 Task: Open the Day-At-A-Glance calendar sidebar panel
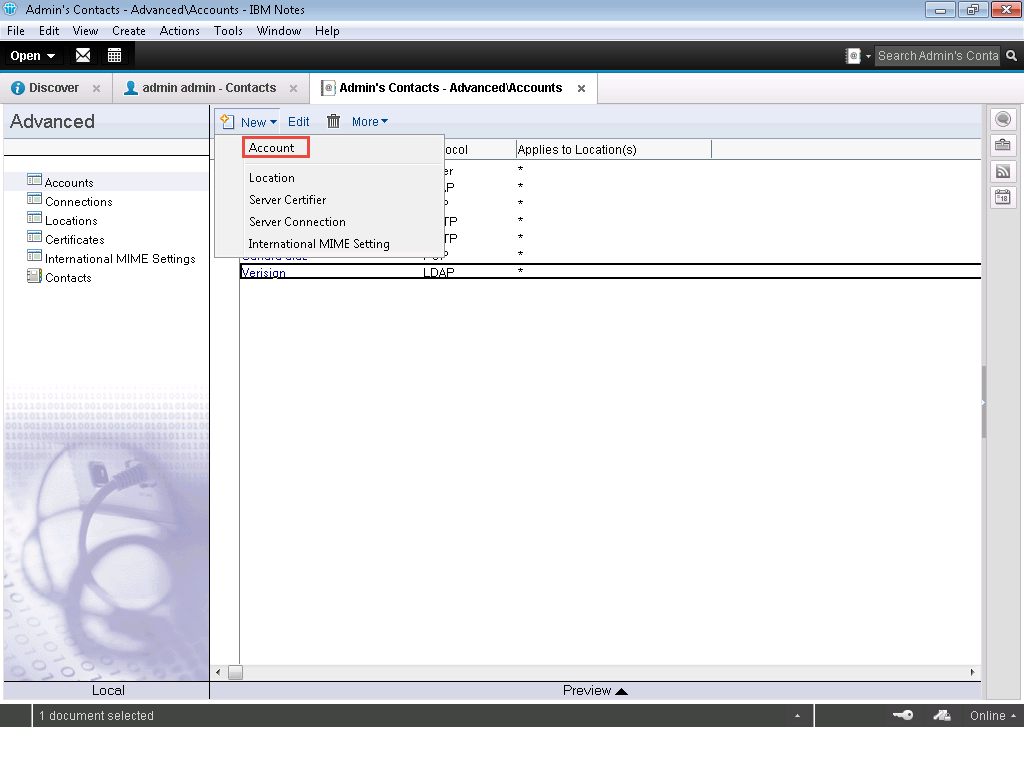pos(1003,198)
